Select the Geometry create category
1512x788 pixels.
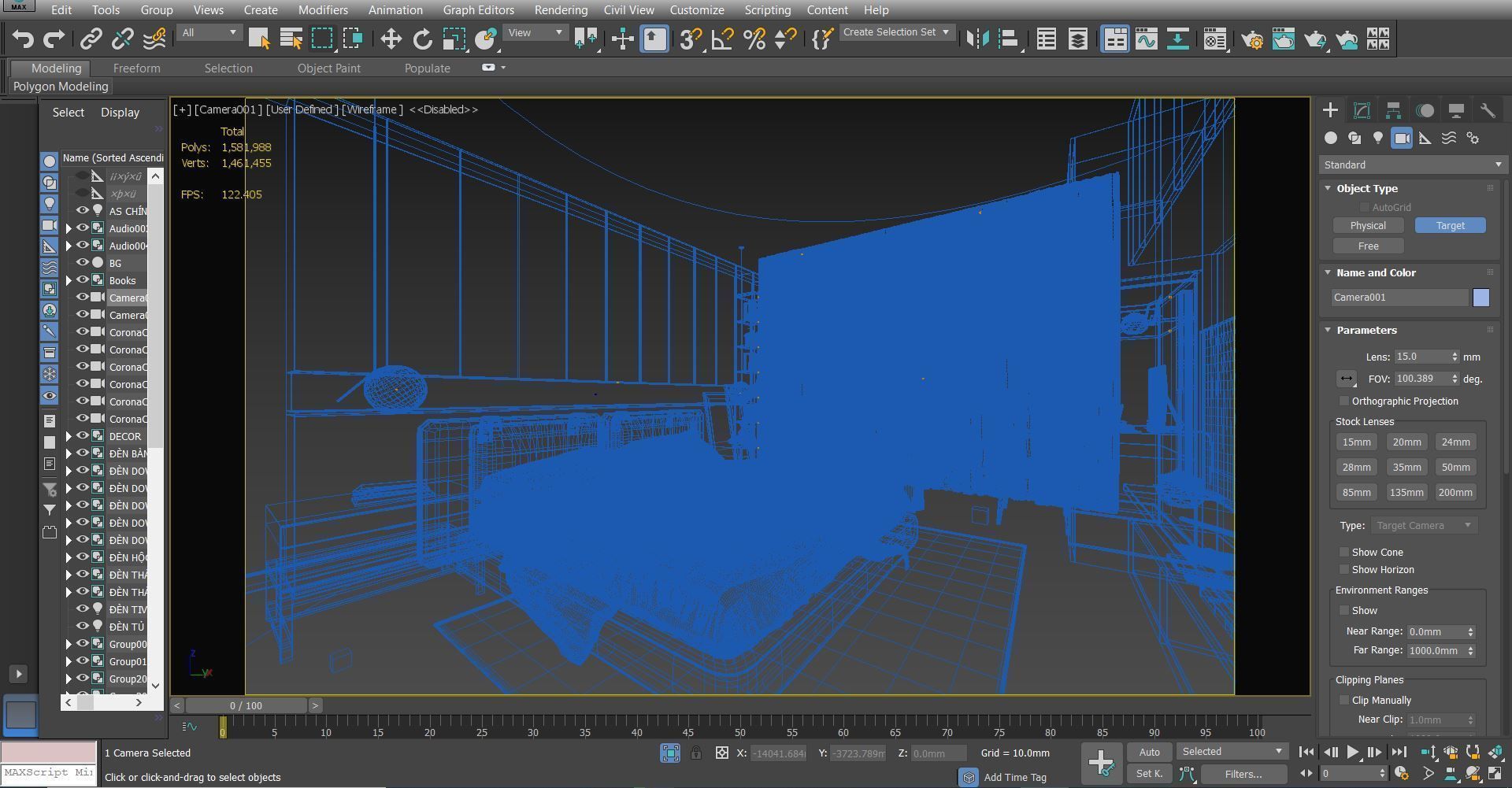pos(1331,138)
